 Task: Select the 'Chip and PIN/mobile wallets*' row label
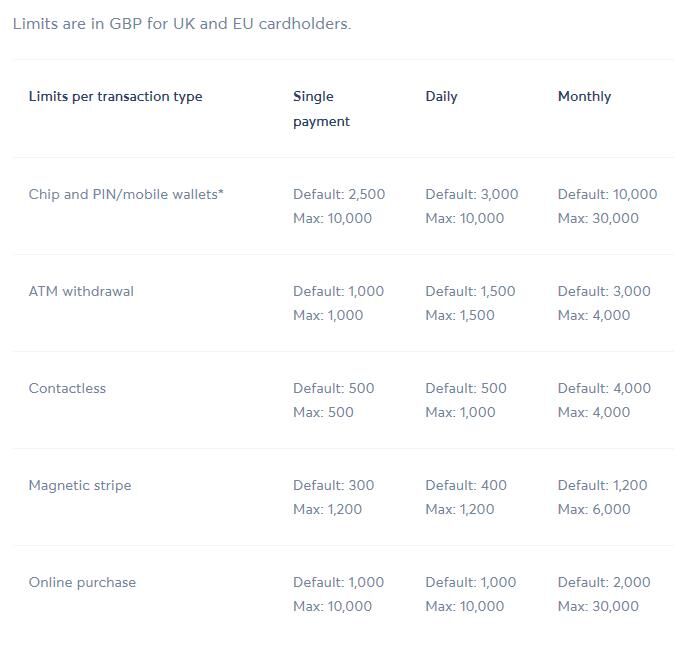point(126,194)
